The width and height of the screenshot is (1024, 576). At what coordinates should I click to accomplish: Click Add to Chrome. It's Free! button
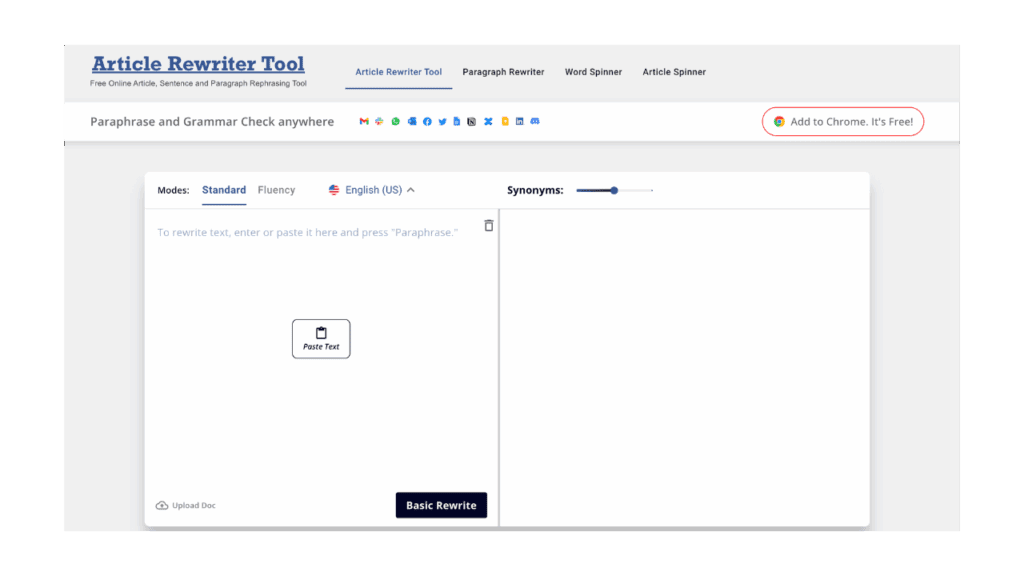[x=843, y=121]
